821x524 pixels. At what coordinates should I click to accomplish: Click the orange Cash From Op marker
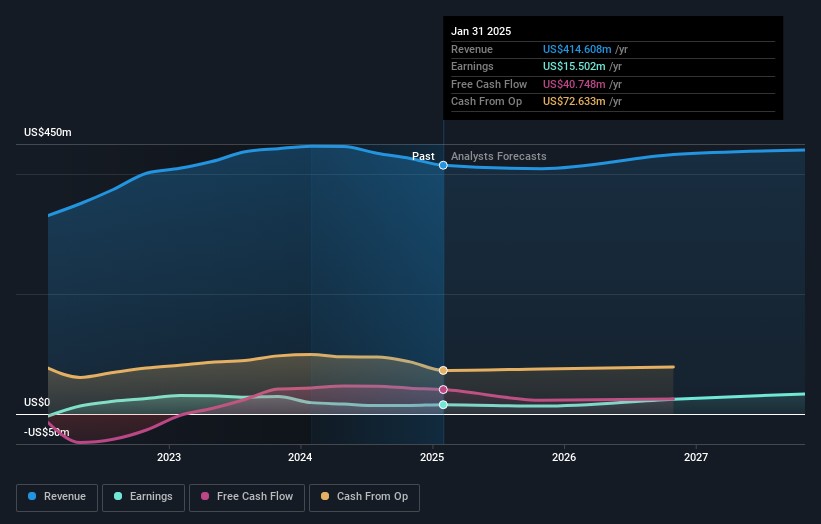pos(443,371)
